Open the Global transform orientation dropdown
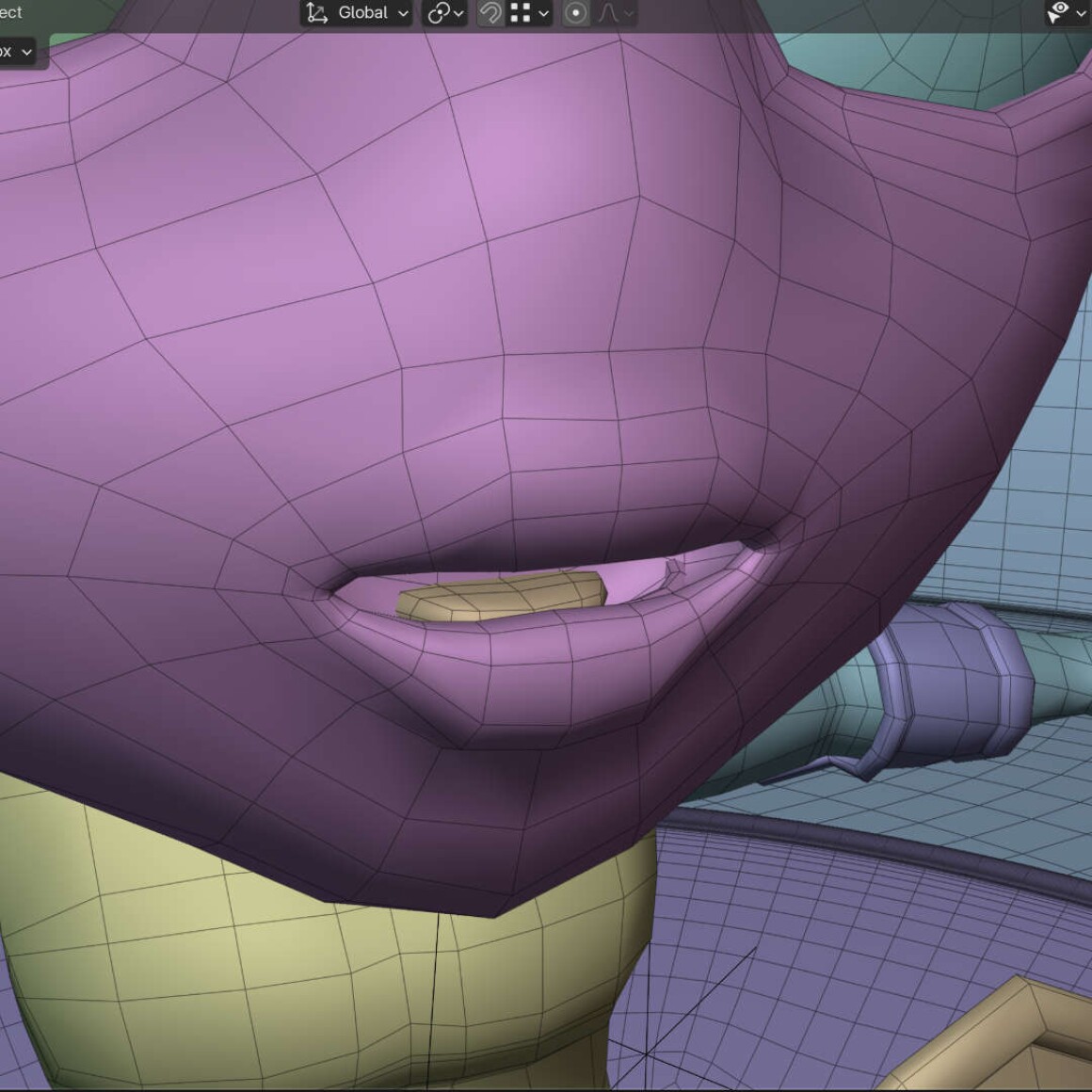 (356, 13)
